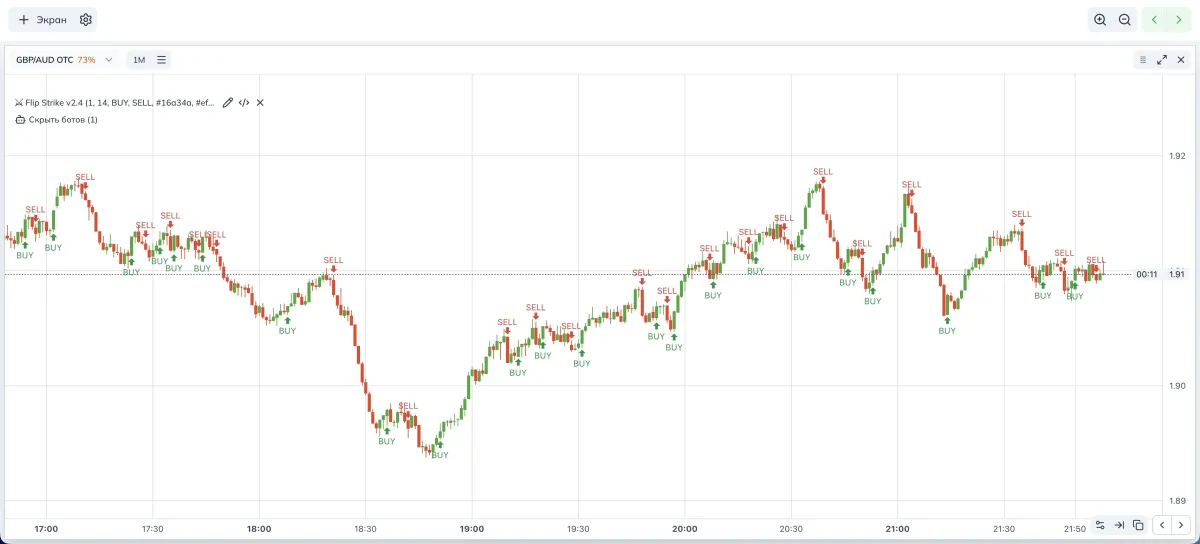Open chart settings sliders icon
1200x544 pixels.
coord(1100,525)
